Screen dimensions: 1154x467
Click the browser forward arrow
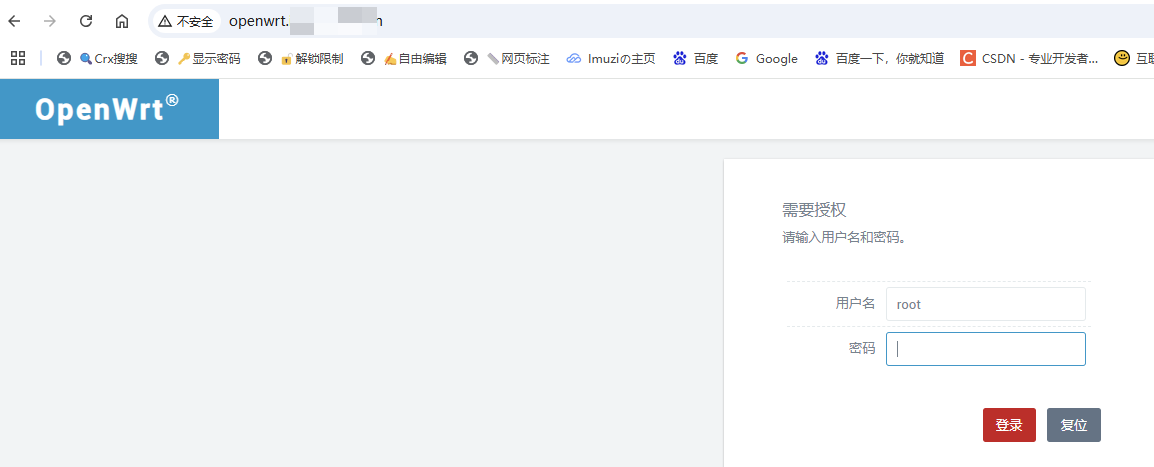[50, 21]
